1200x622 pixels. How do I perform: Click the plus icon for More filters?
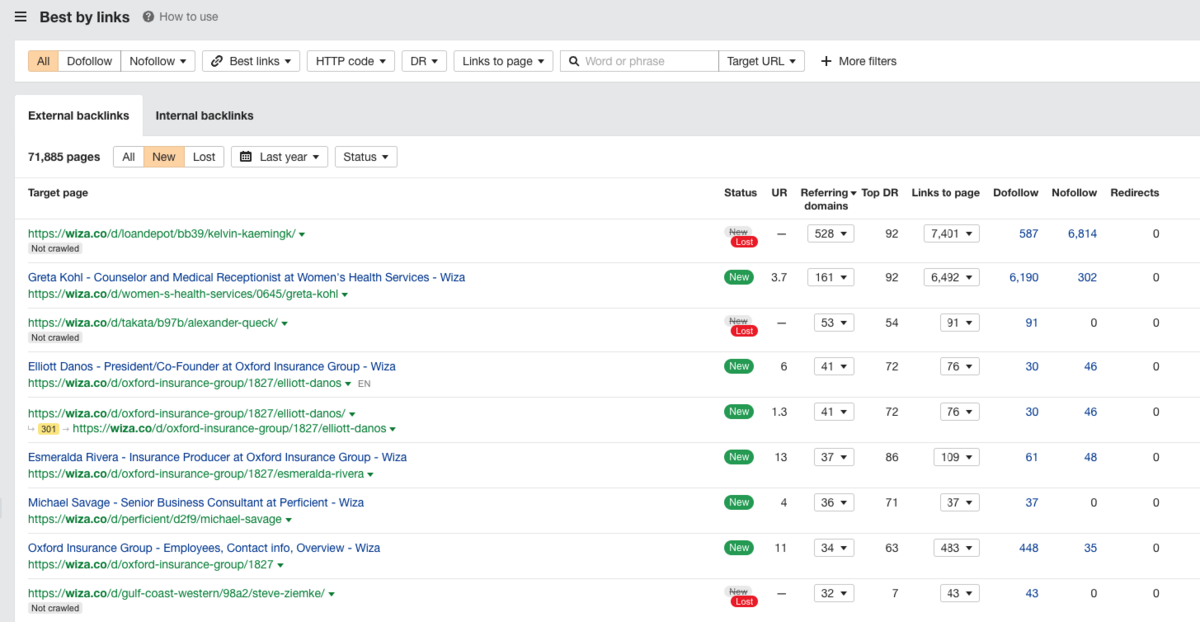pos(826,61)
